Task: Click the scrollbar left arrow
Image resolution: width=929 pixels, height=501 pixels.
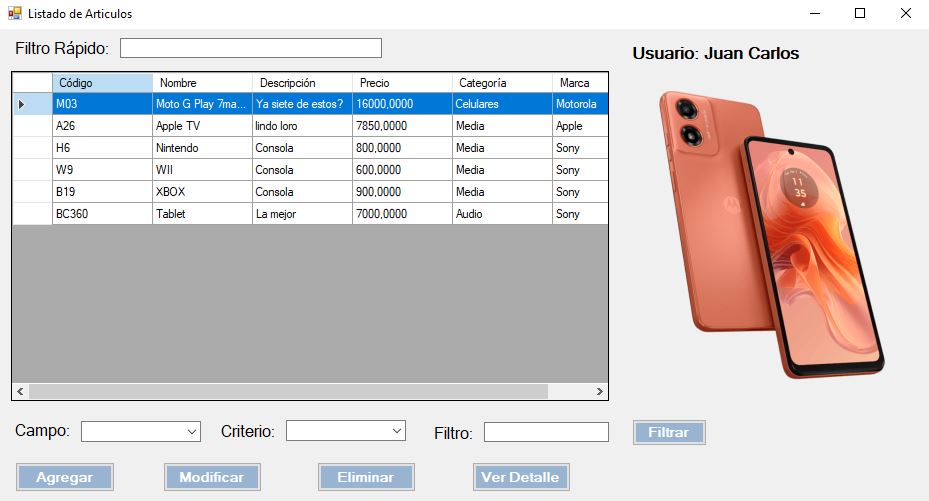Action: 20,391
